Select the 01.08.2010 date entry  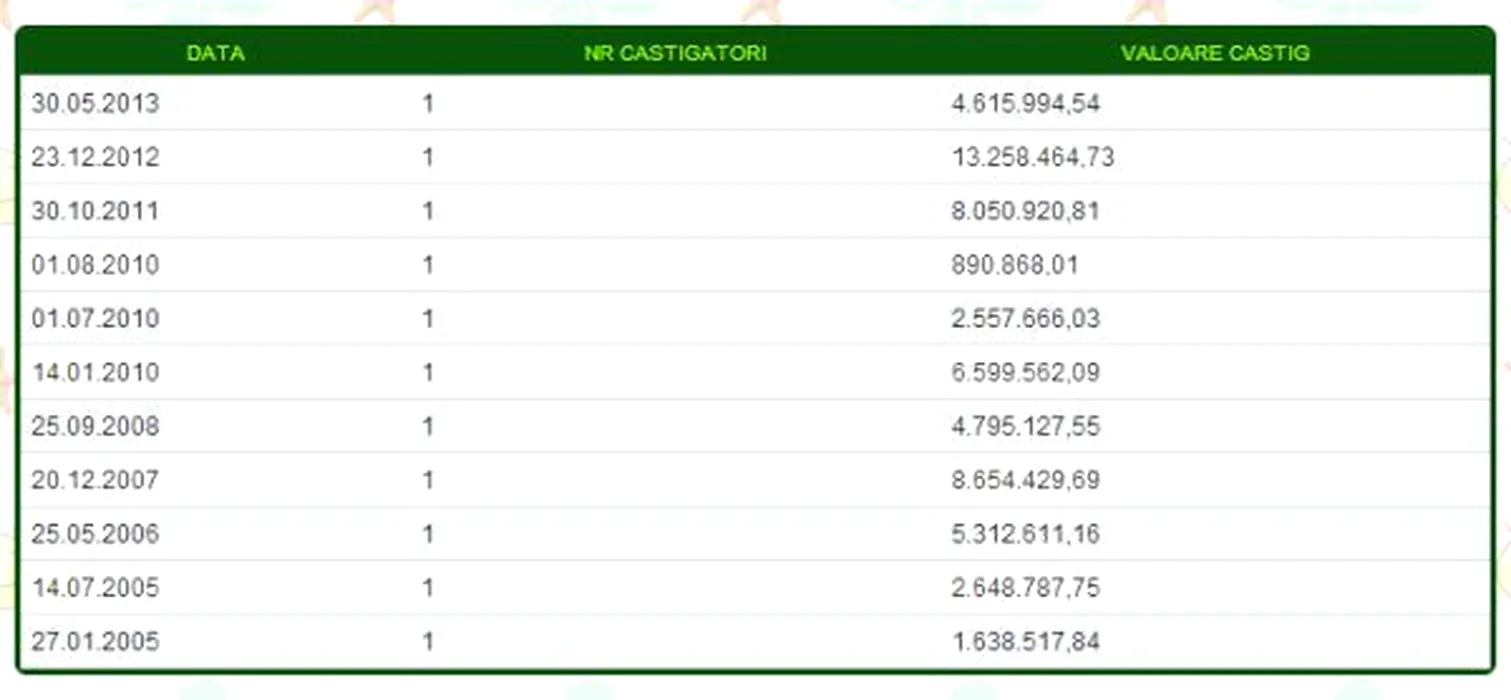(x=95, y=265)
